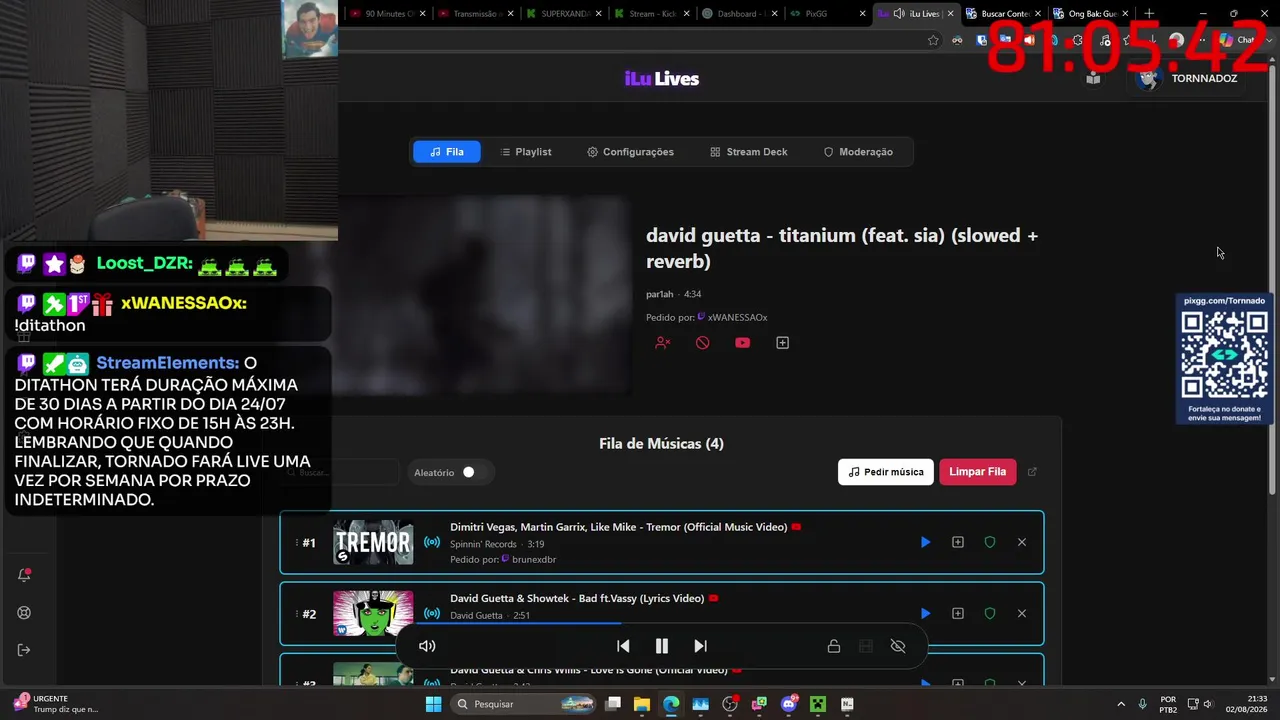
Task: Click the shield icon on Bad ft.Vassy row
Action: (x=989, y=613)
